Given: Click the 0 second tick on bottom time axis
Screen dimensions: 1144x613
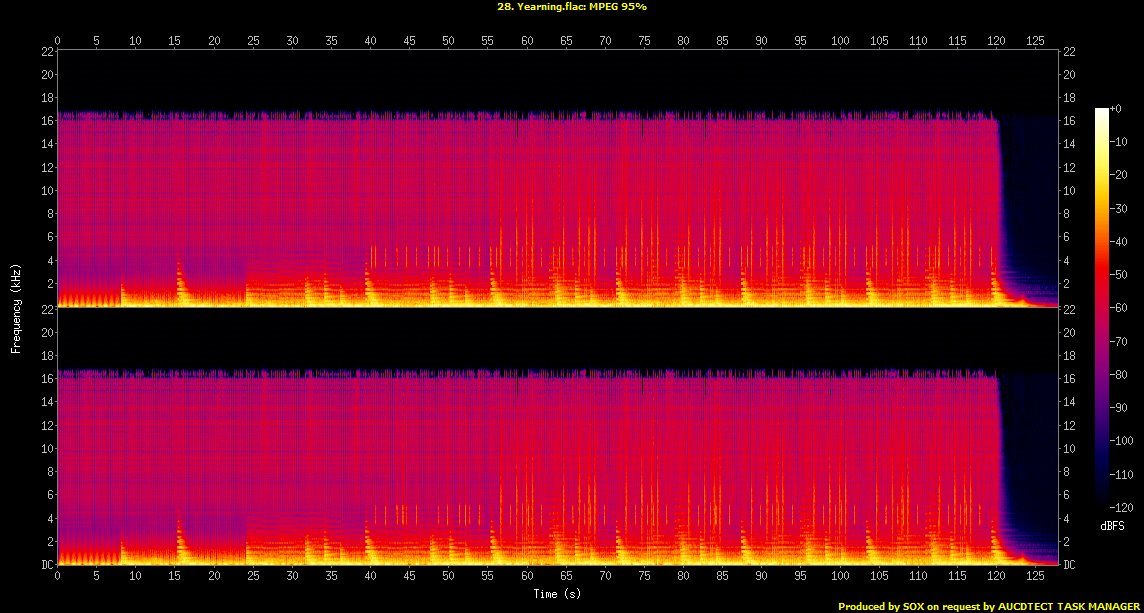Looking at the screenshot, I should coord(57,577).
